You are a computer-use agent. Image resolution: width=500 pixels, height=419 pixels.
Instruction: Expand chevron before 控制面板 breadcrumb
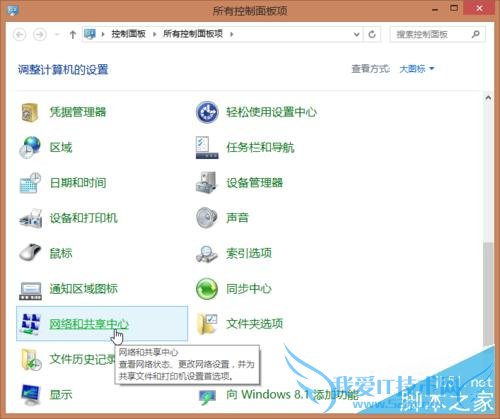pyautogui.click(x=103, y=34)
